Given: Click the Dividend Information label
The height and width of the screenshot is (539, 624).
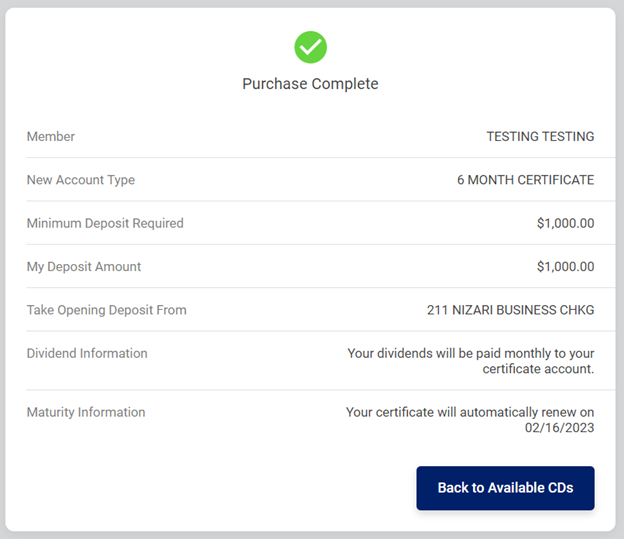Looking at the screenshot, I should 87,353.
